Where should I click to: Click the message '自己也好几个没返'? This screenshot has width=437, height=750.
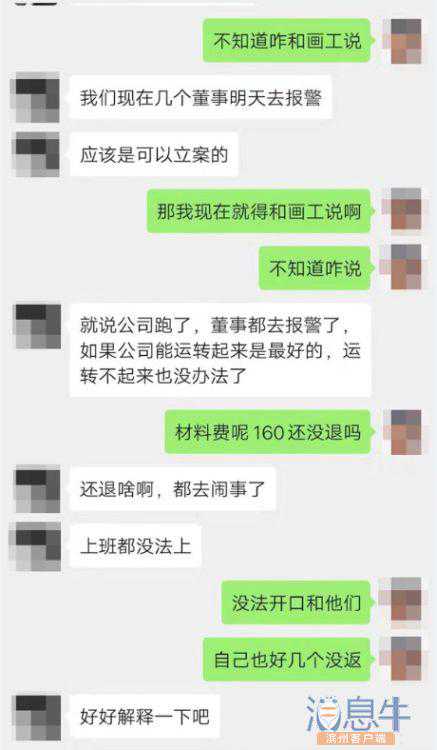click(287, 659)
